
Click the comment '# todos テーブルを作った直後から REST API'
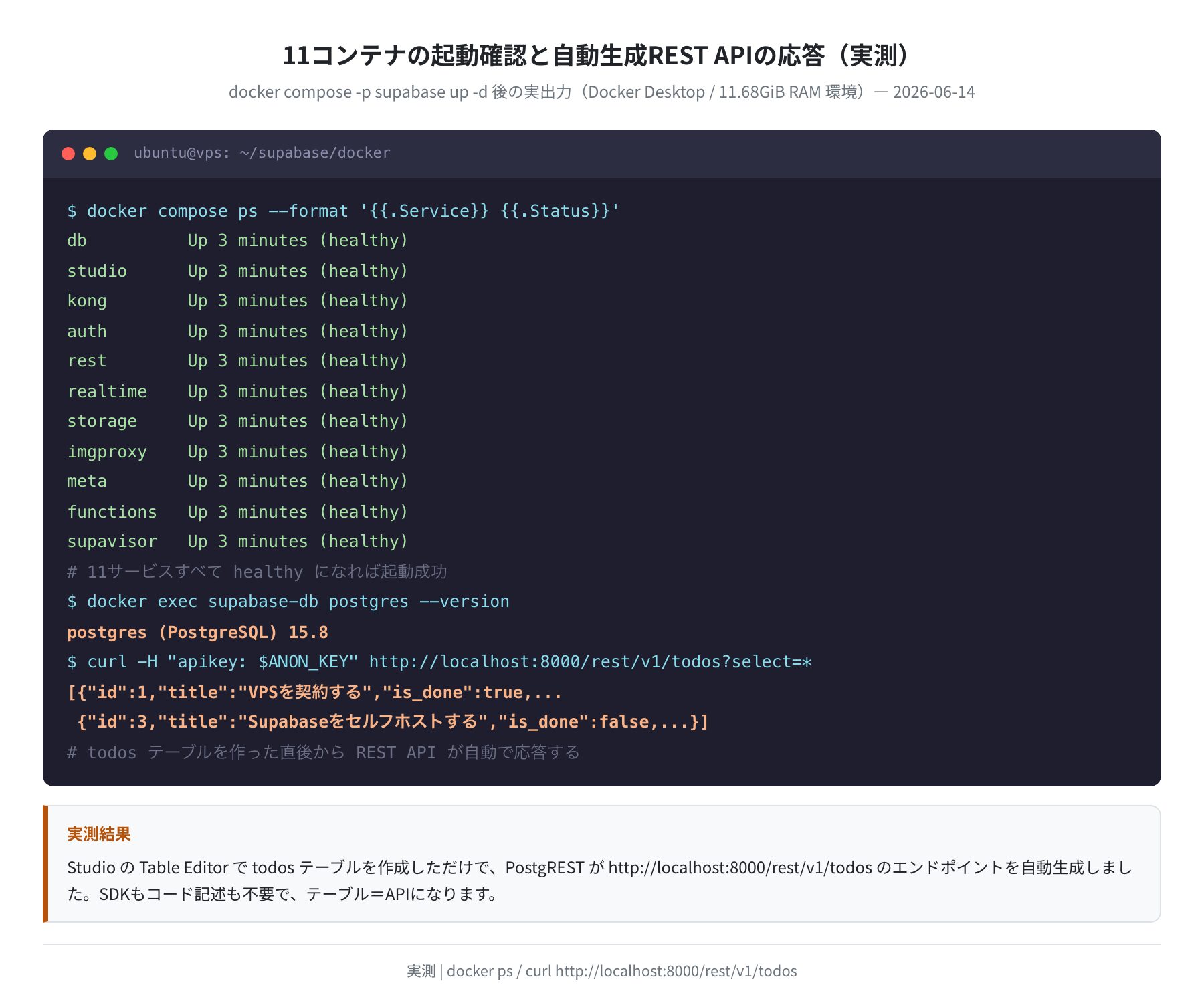324,752
